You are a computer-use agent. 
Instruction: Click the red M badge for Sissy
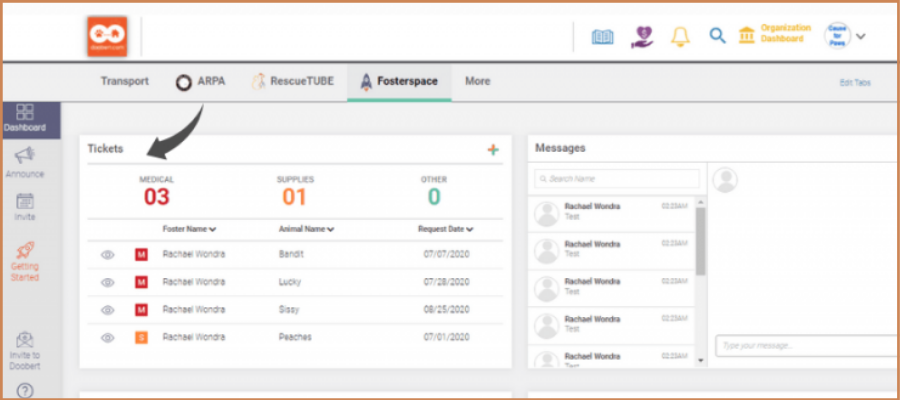pyautogui.click(x=141, y=310)
